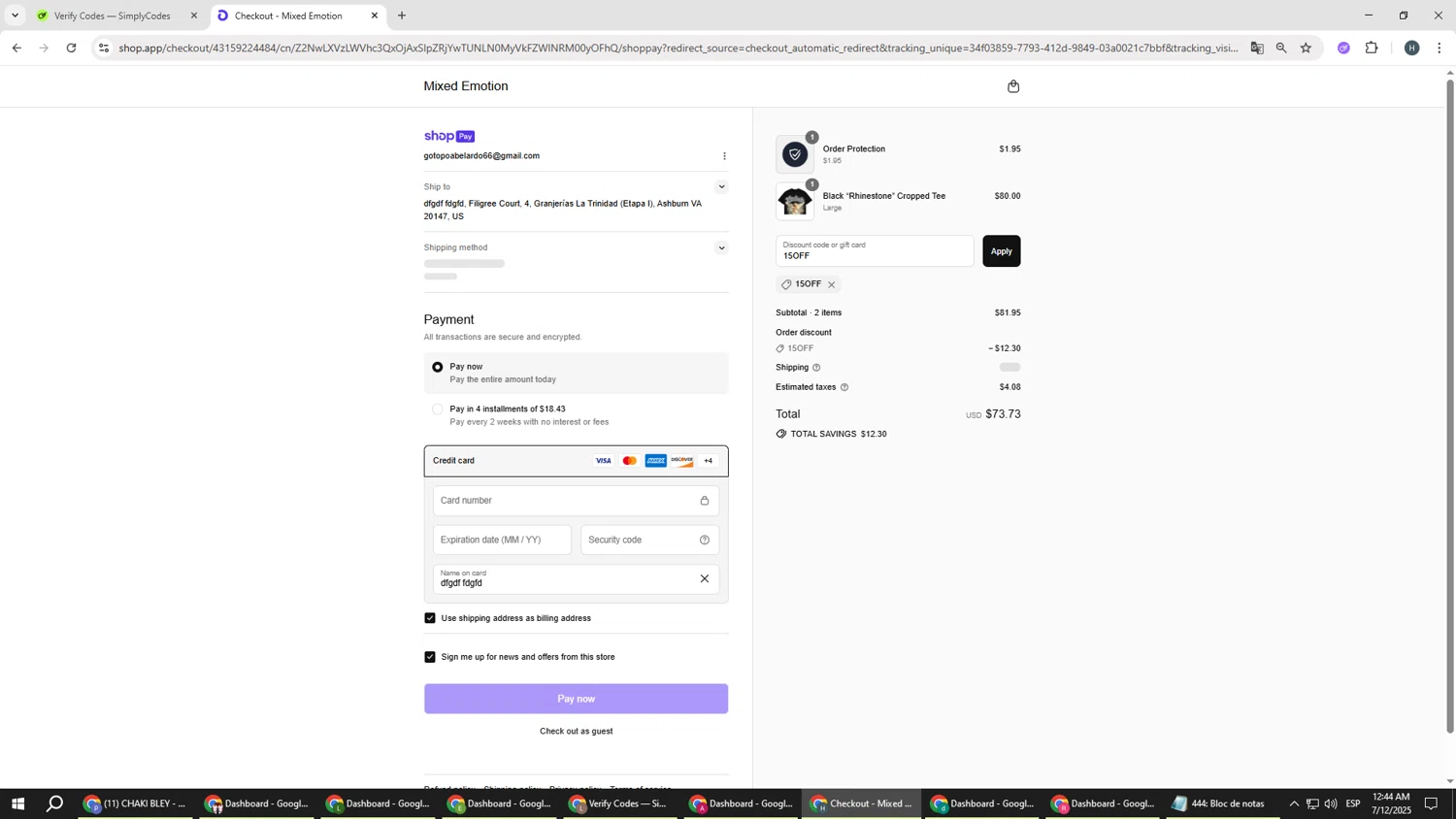Show security code help tooltip
1456x819 pixels.
coord(705,541)
